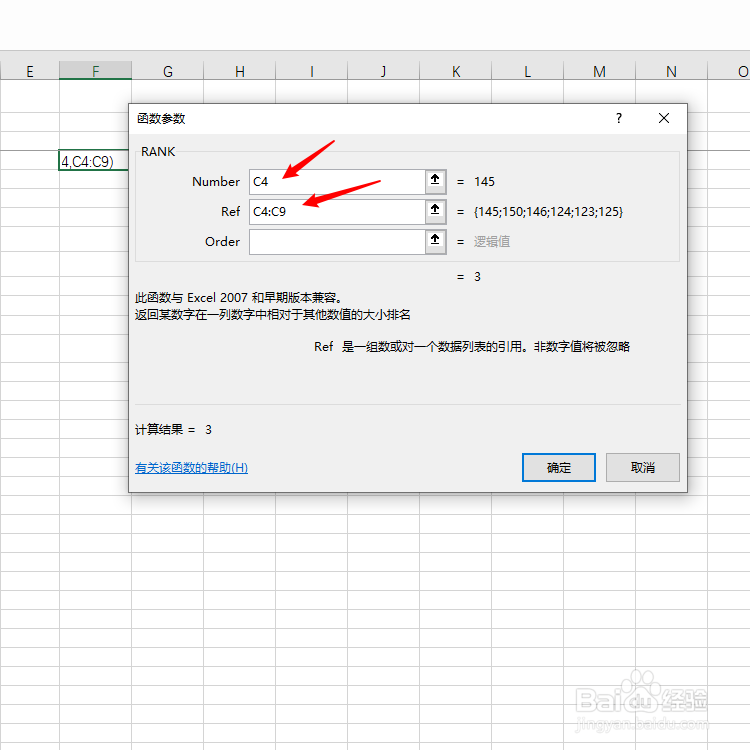Click the Number result value 145
This screenshot has width=750, height=750.
tap(484, 182)
